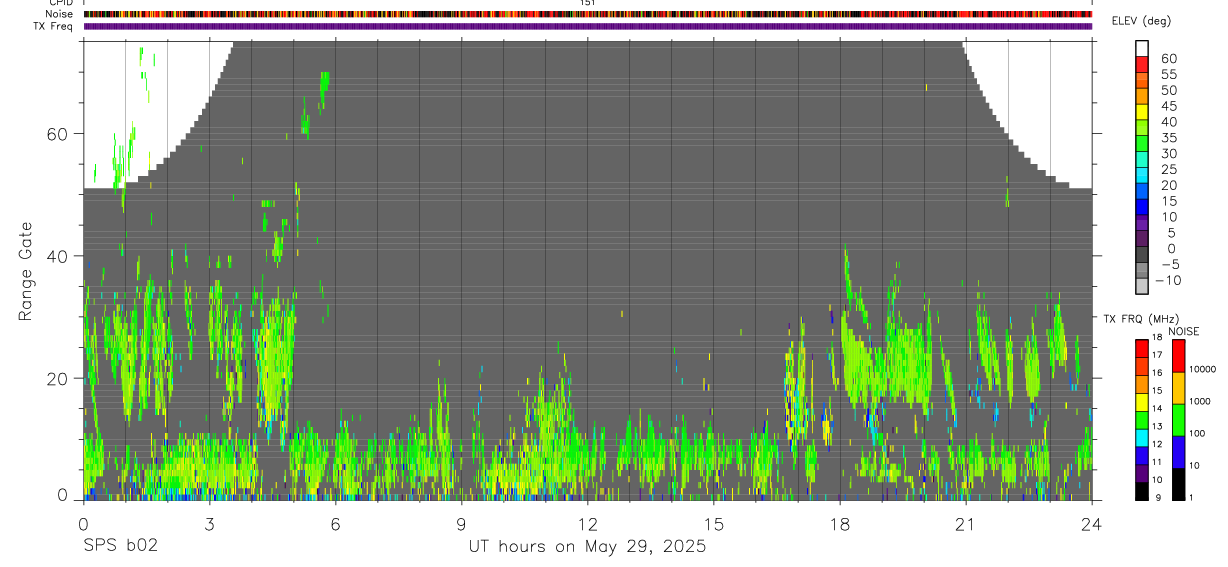The width and height of the screenshot is (1228, 567).
Task: Click the ELEV (deg) colorbar title
Action: coord(1144,22)
